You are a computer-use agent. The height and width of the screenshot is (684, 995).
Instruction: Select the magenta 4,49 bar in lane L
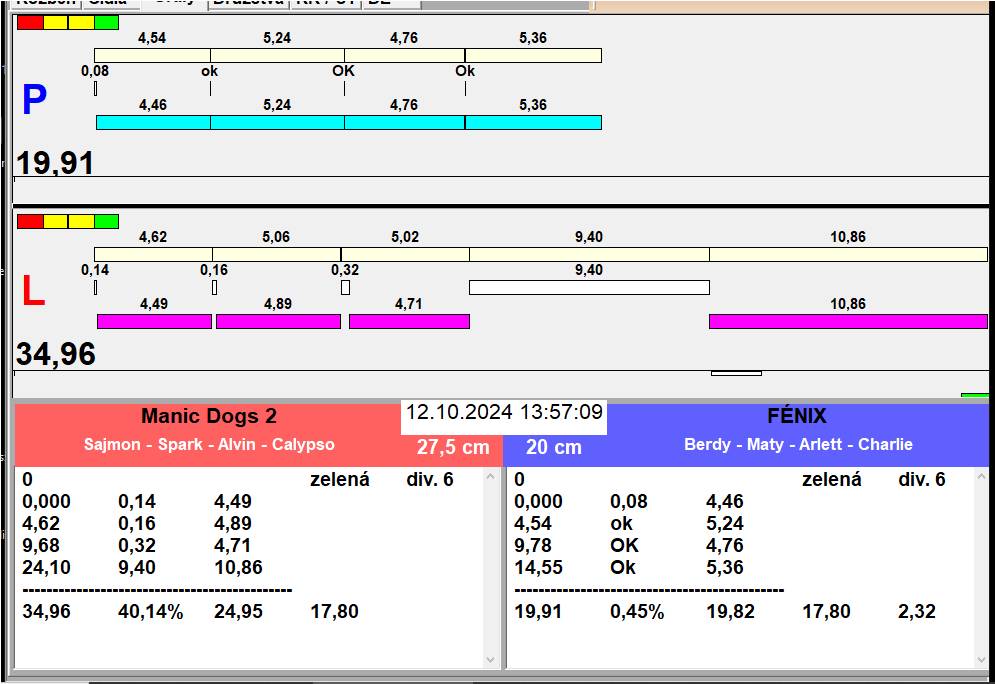tap(154, 321)
